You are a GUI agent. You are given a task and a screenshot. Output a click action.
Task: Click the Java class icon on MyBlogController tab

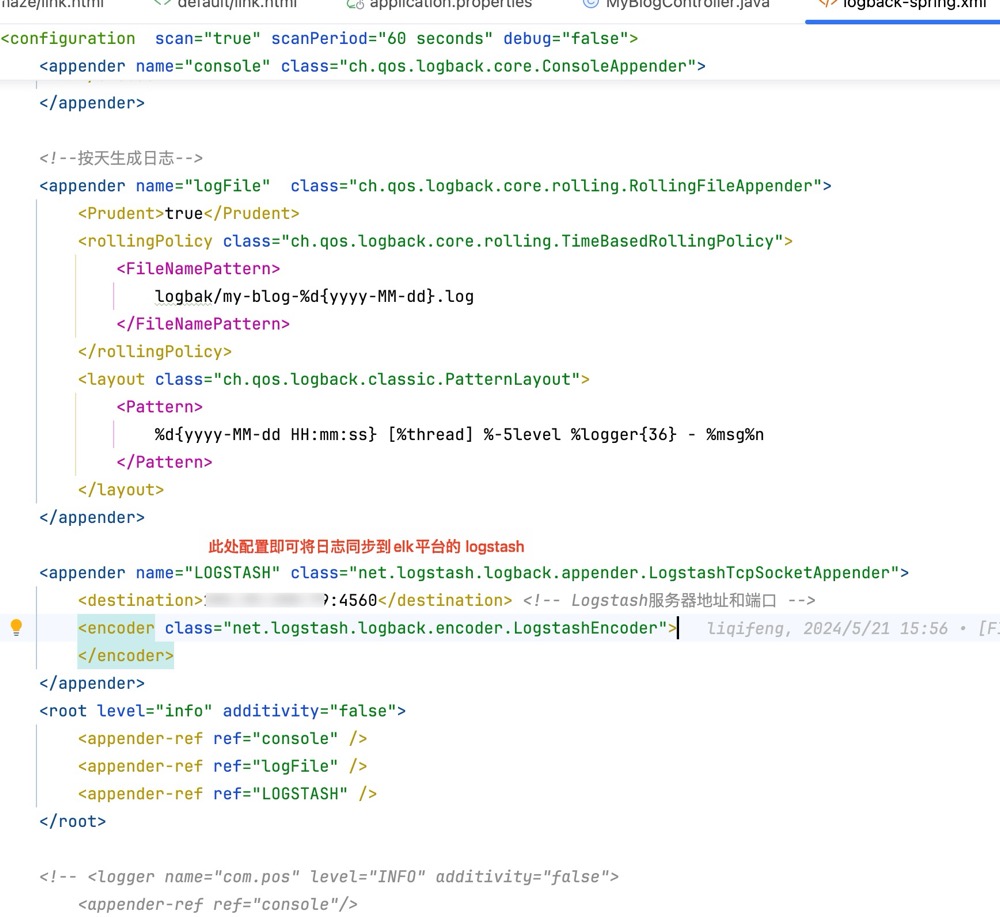click(590, 3)
